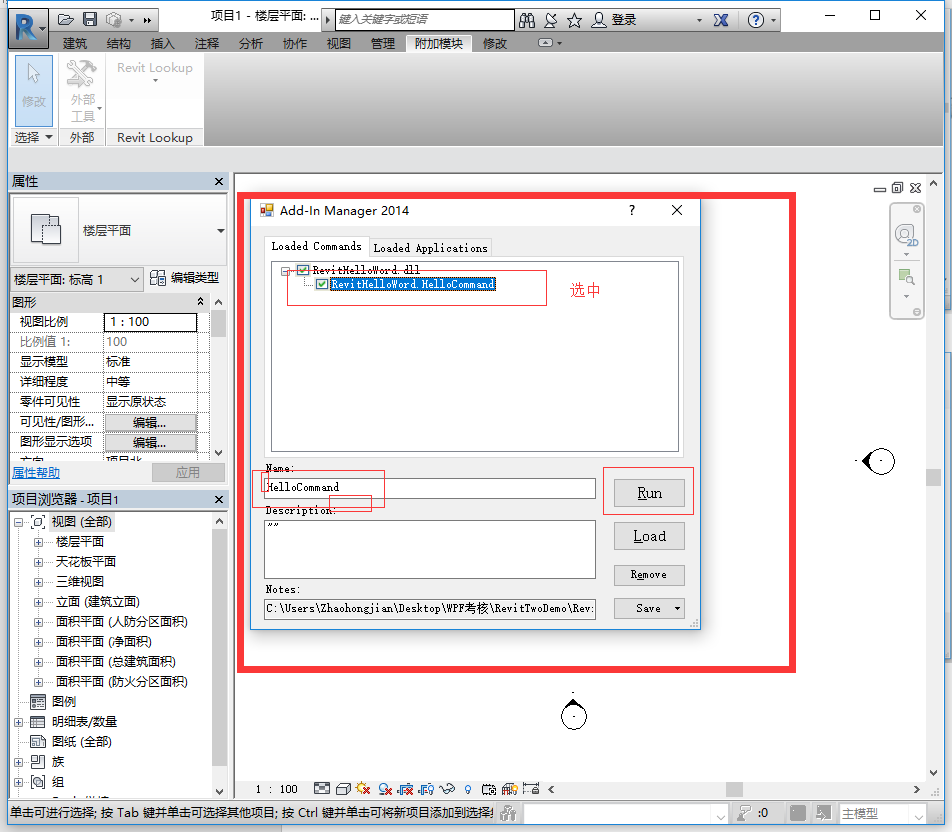Click the editable worksets icon in status bar
The width and height of the screenshot is (952, 832).
[x=508, y=813]
